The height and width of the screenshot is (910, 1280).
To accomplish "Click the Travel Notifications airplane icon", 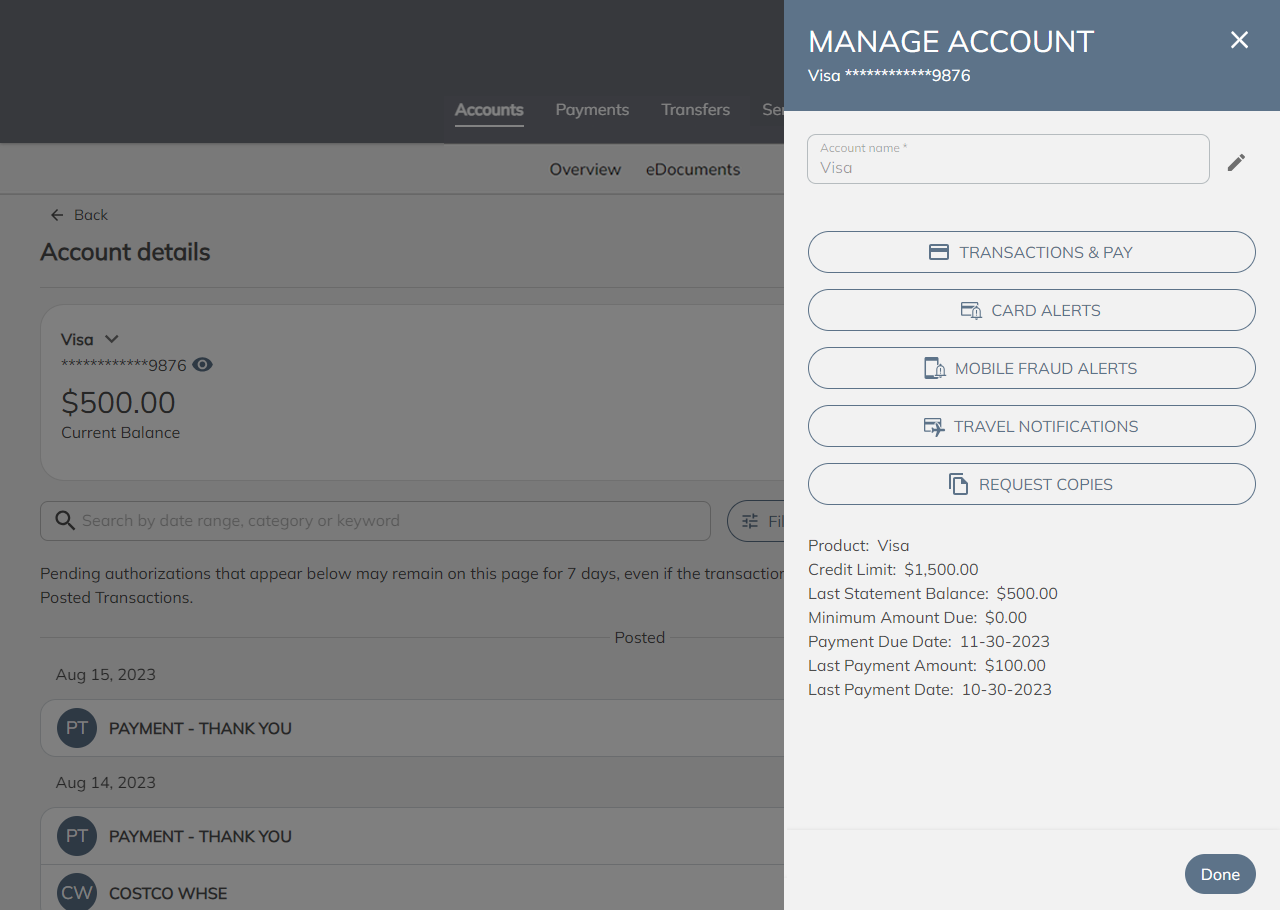I will 933,427.
